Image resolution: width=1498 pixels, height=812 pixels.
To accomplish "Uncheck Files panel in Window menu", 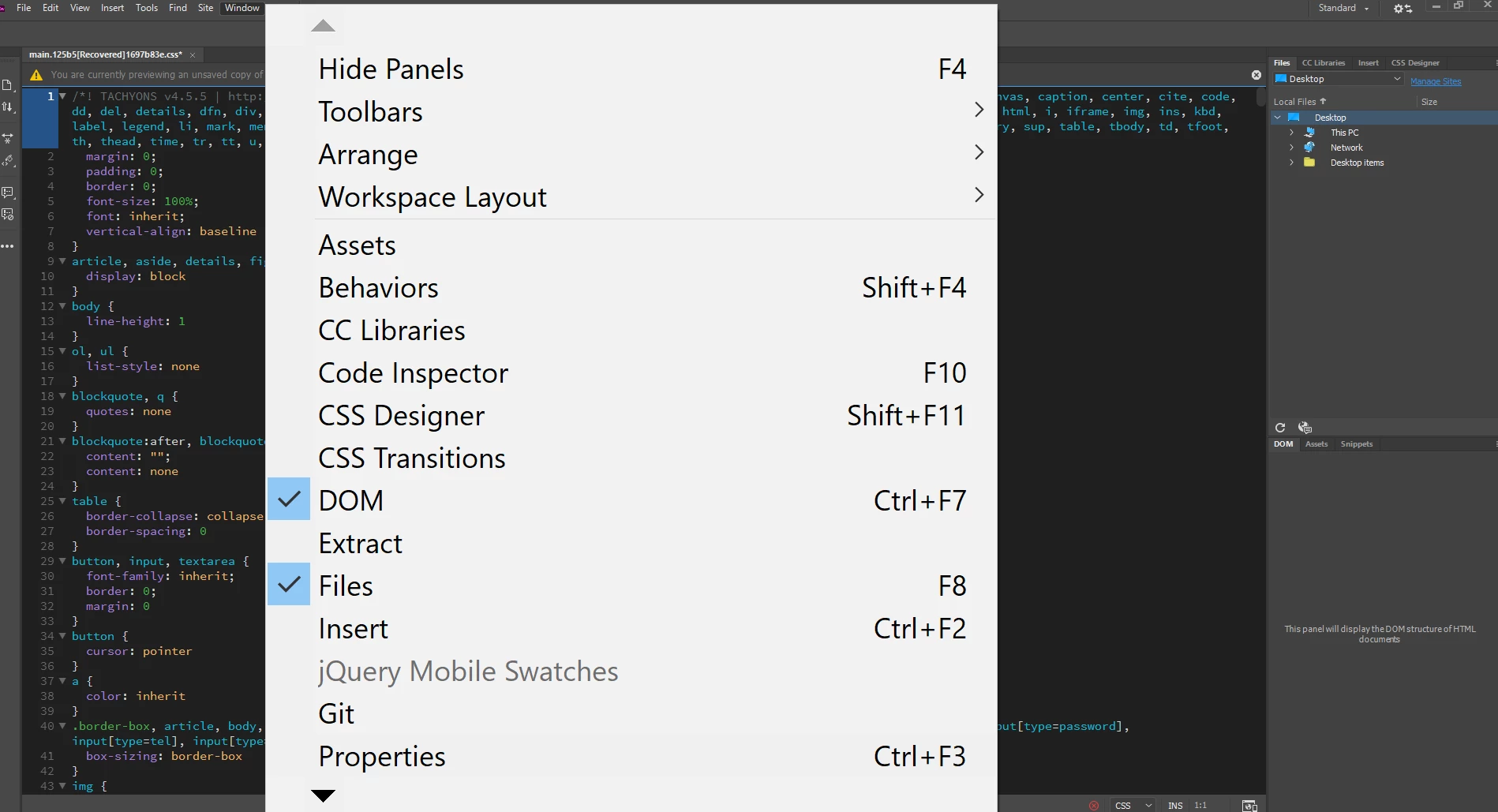I will point(346,586).
